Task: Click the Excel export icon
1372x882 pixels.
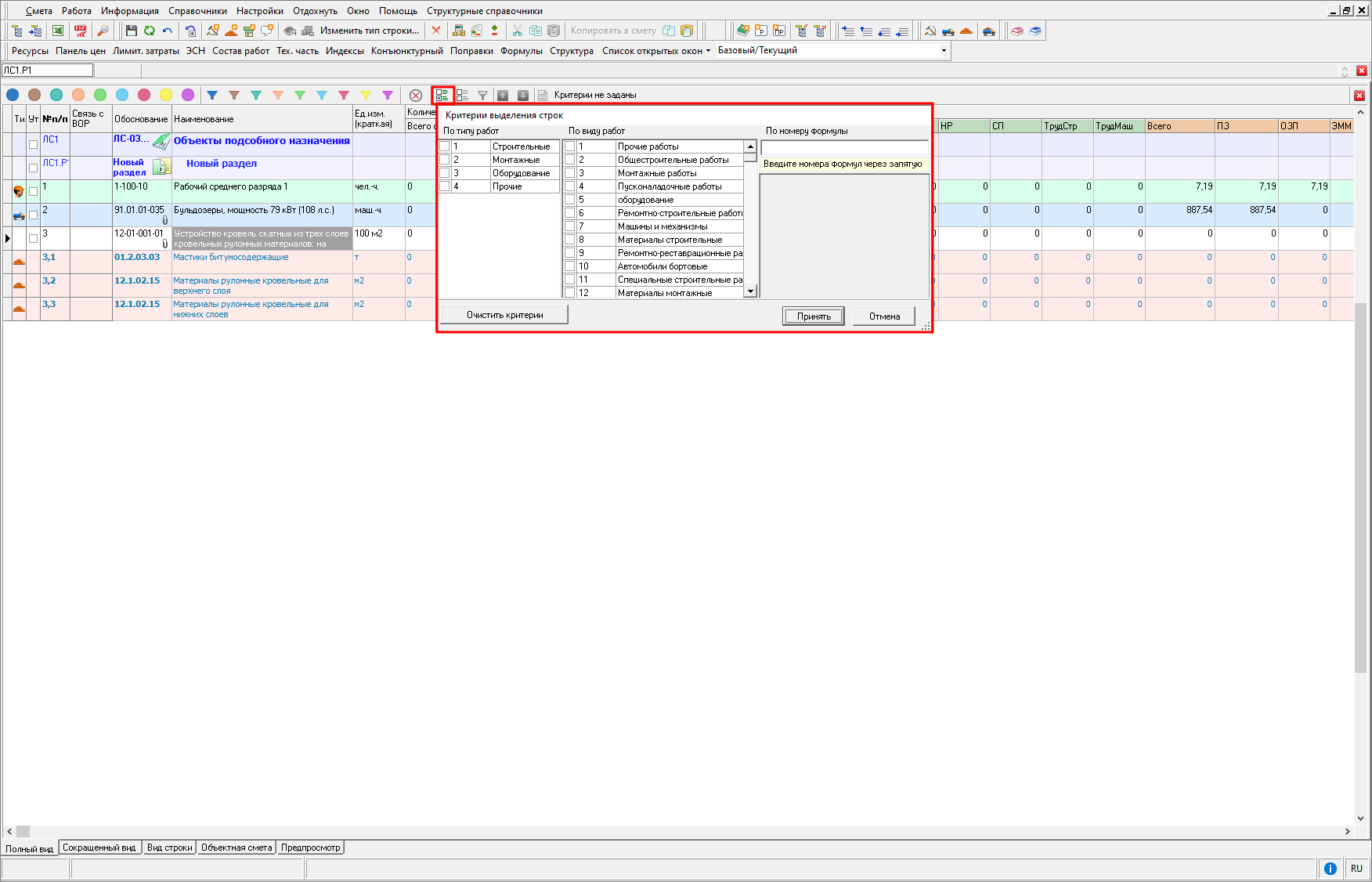Action: pyautogui.click(x=58, y=31)
